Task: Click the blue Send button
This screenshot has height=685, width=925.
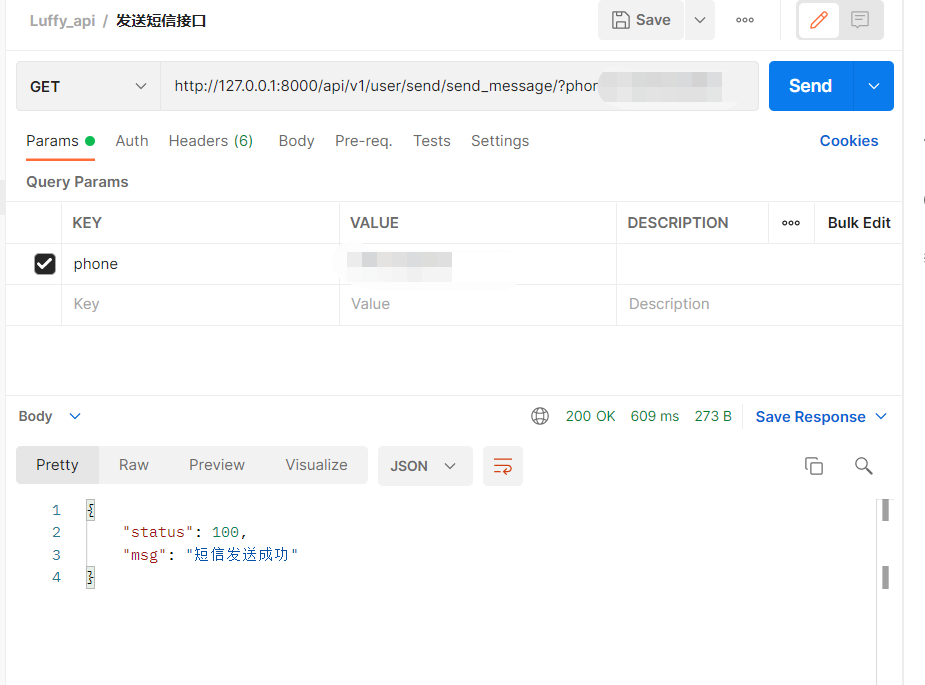Action: pyautogui.click(x=810, y=87)
